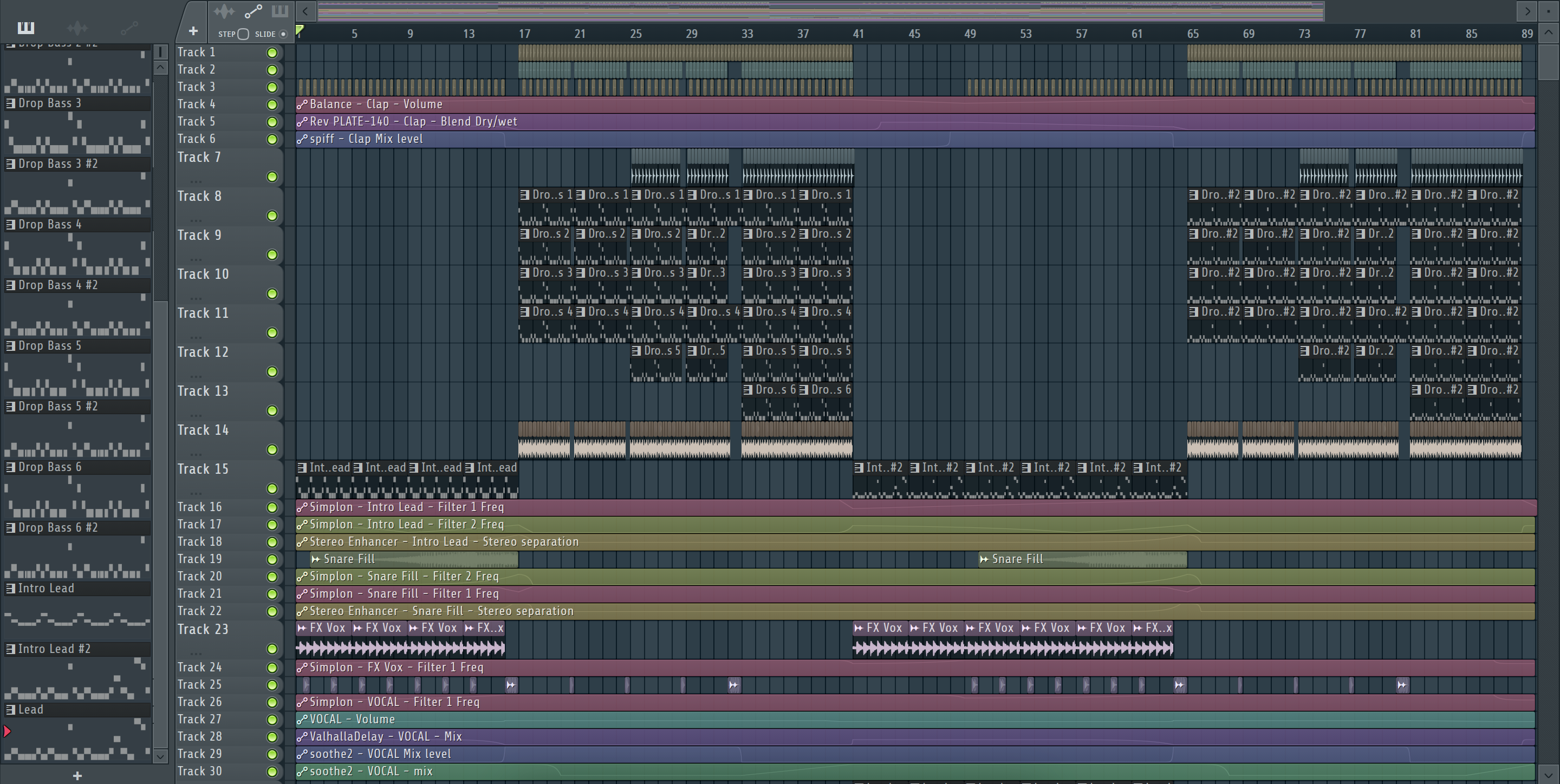This screenshot has height=784, width=1560.
Task: Toggle audio clip filter icon beside playlist add button
Action: click(224, 11)
